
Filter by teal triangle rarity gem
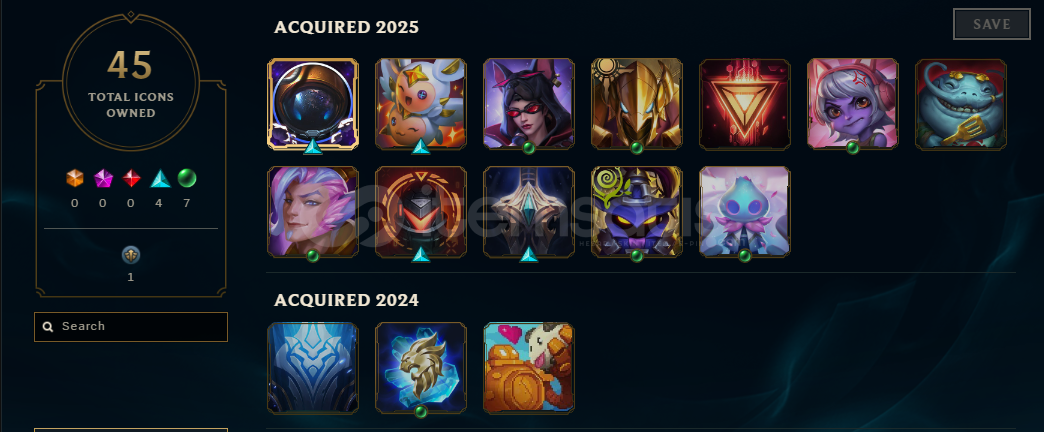[159, 178]
